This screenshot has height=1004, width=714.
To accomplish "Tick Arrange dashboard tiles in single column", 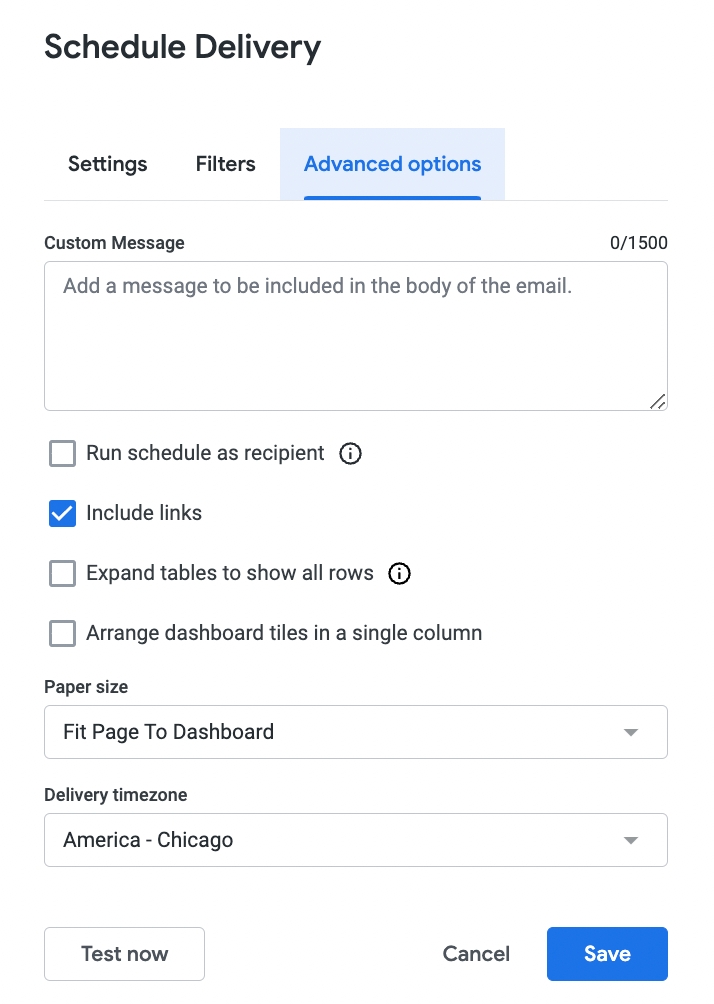I will click(63, 634).
